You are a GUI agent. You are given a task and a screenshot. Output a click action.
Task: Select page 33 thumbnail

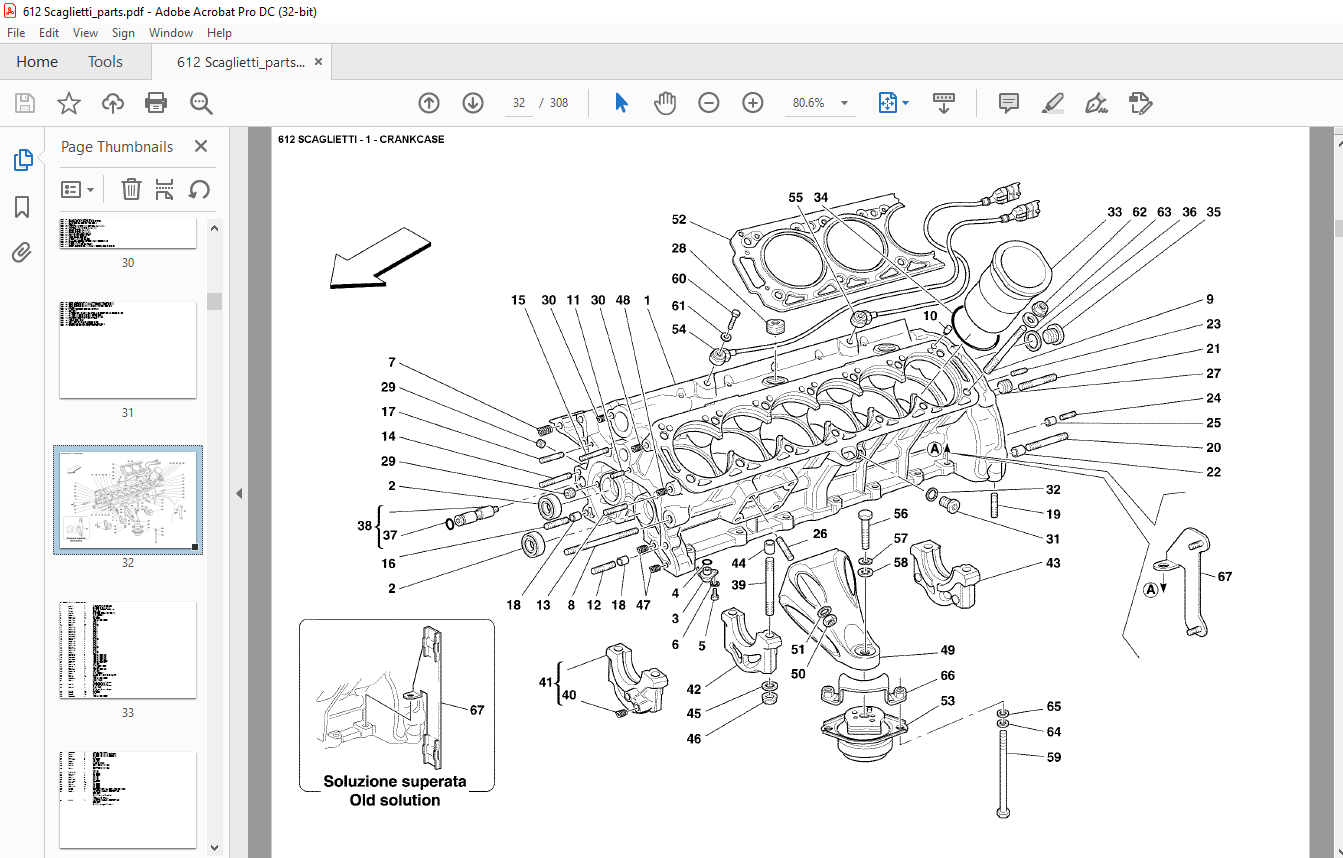[128, 650]
